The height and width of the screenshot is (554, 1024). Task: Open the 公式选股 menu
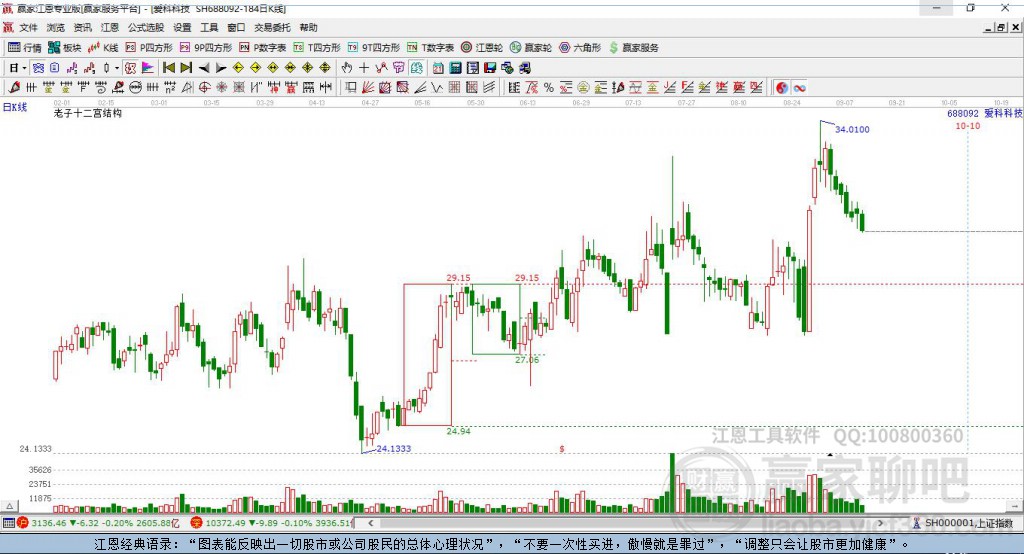pyautogui.click(x=146, y=27)
